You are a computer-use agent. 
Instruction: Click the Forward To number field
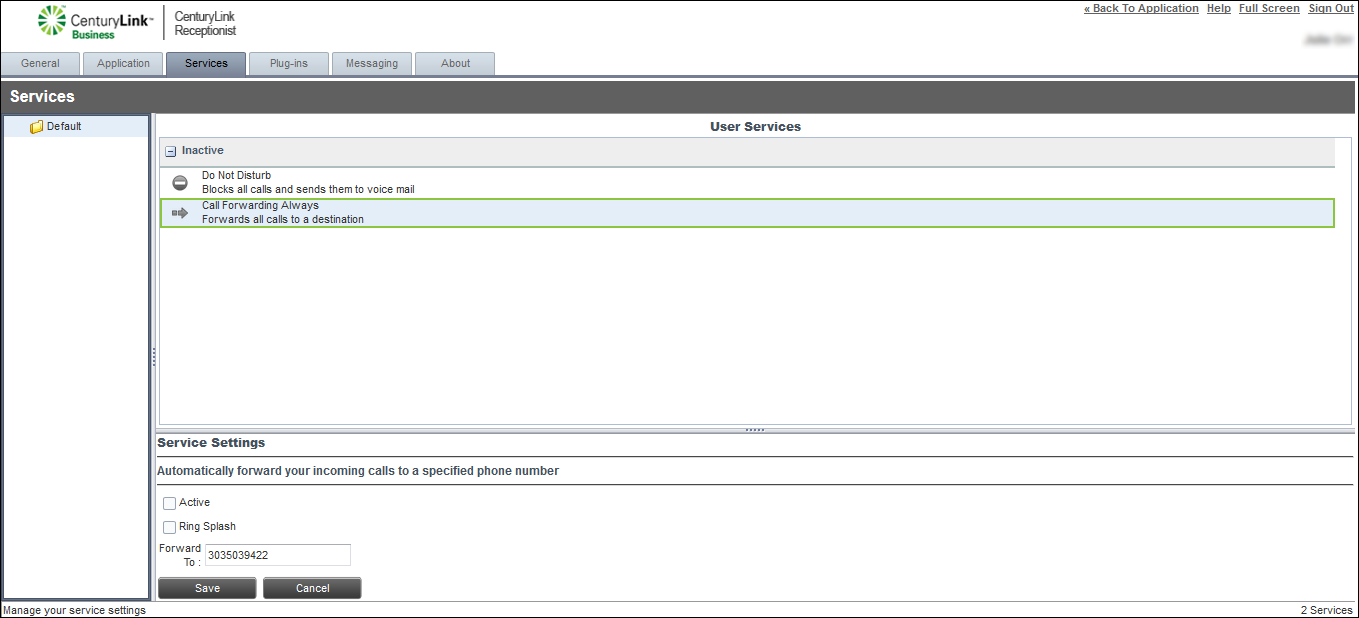coord(278,555)
